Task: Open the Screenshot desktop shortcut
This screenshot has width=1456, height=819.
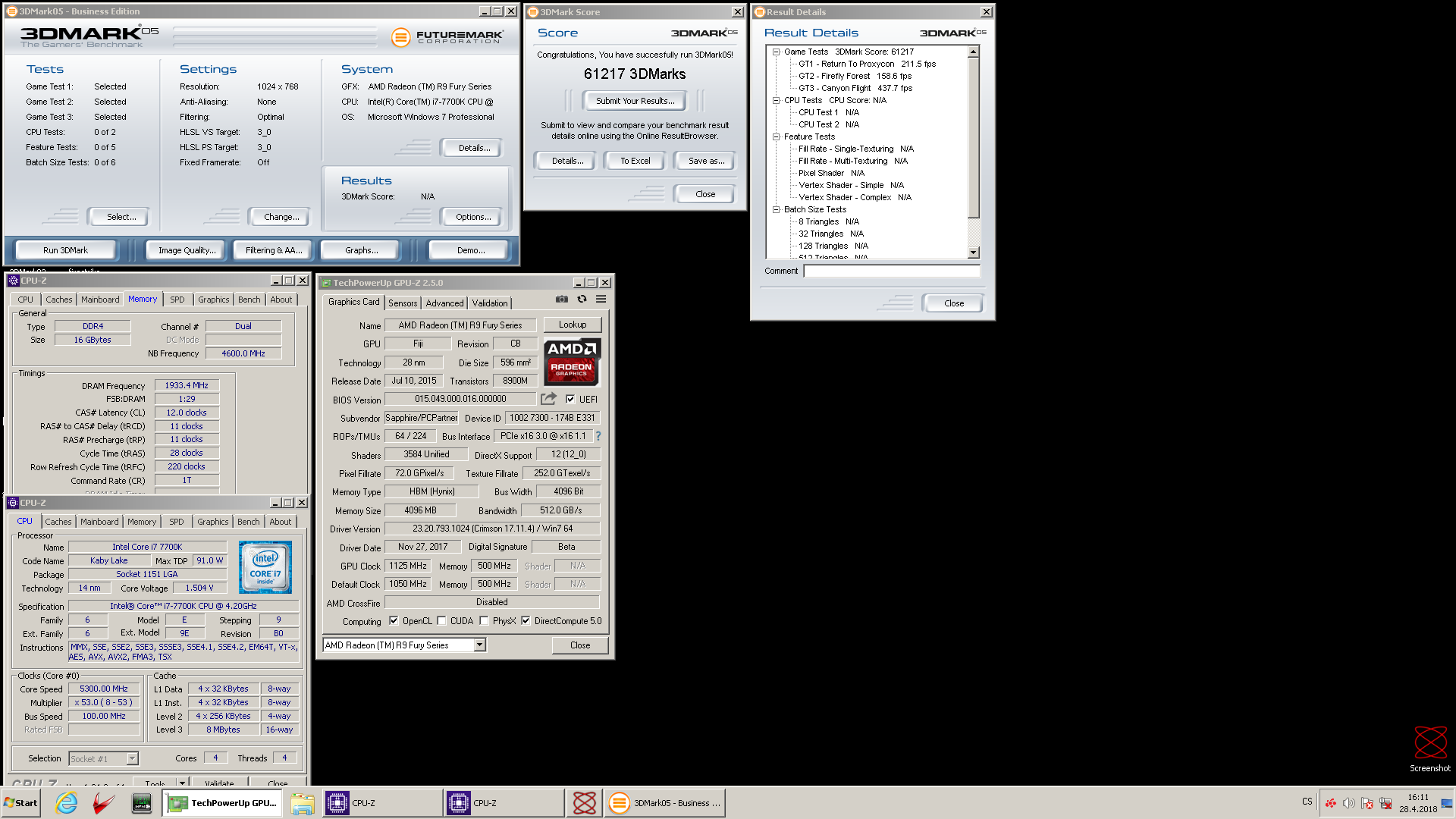Action: [1430, 748]
